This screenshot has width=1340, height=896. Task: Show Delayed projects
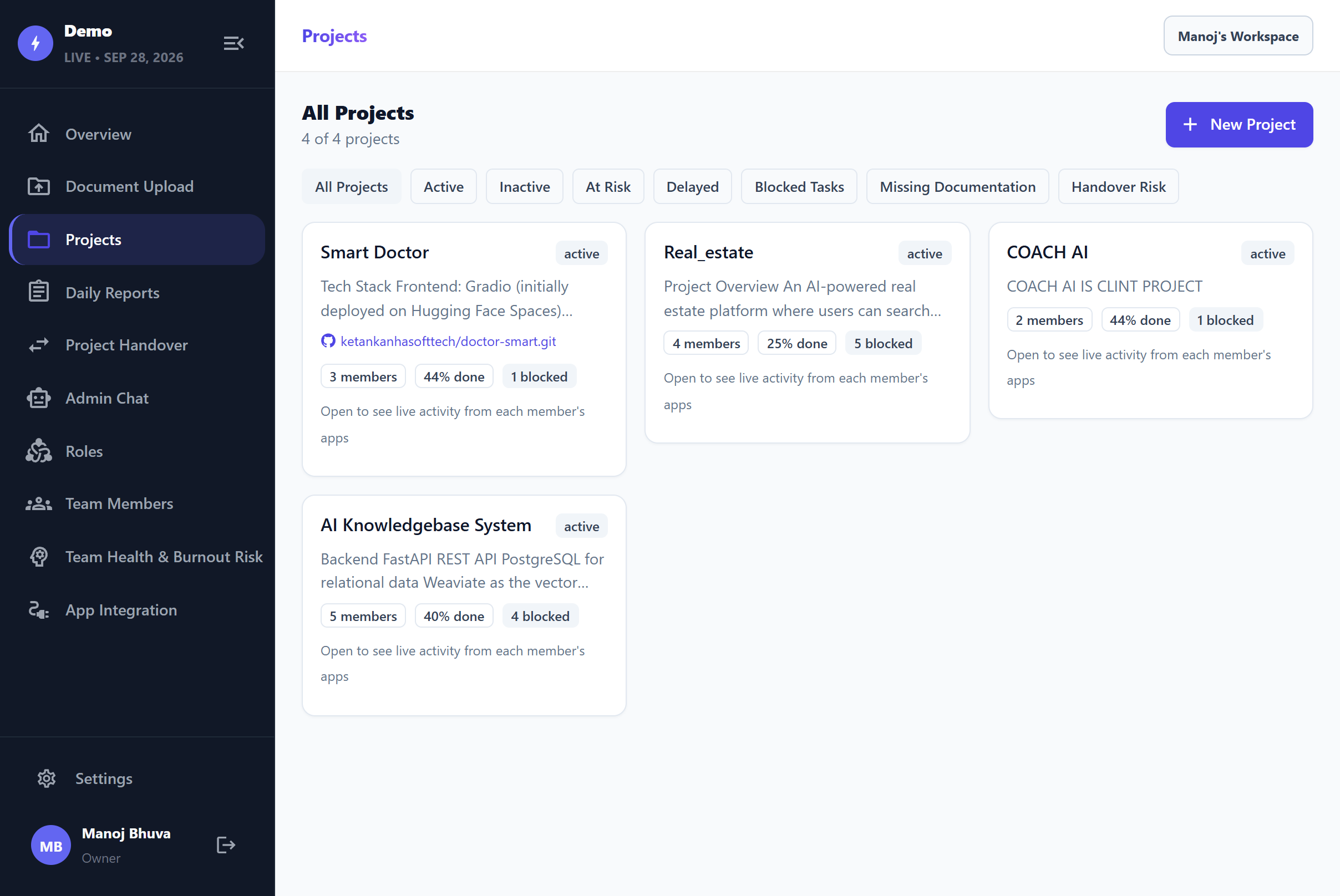point(692,186)
